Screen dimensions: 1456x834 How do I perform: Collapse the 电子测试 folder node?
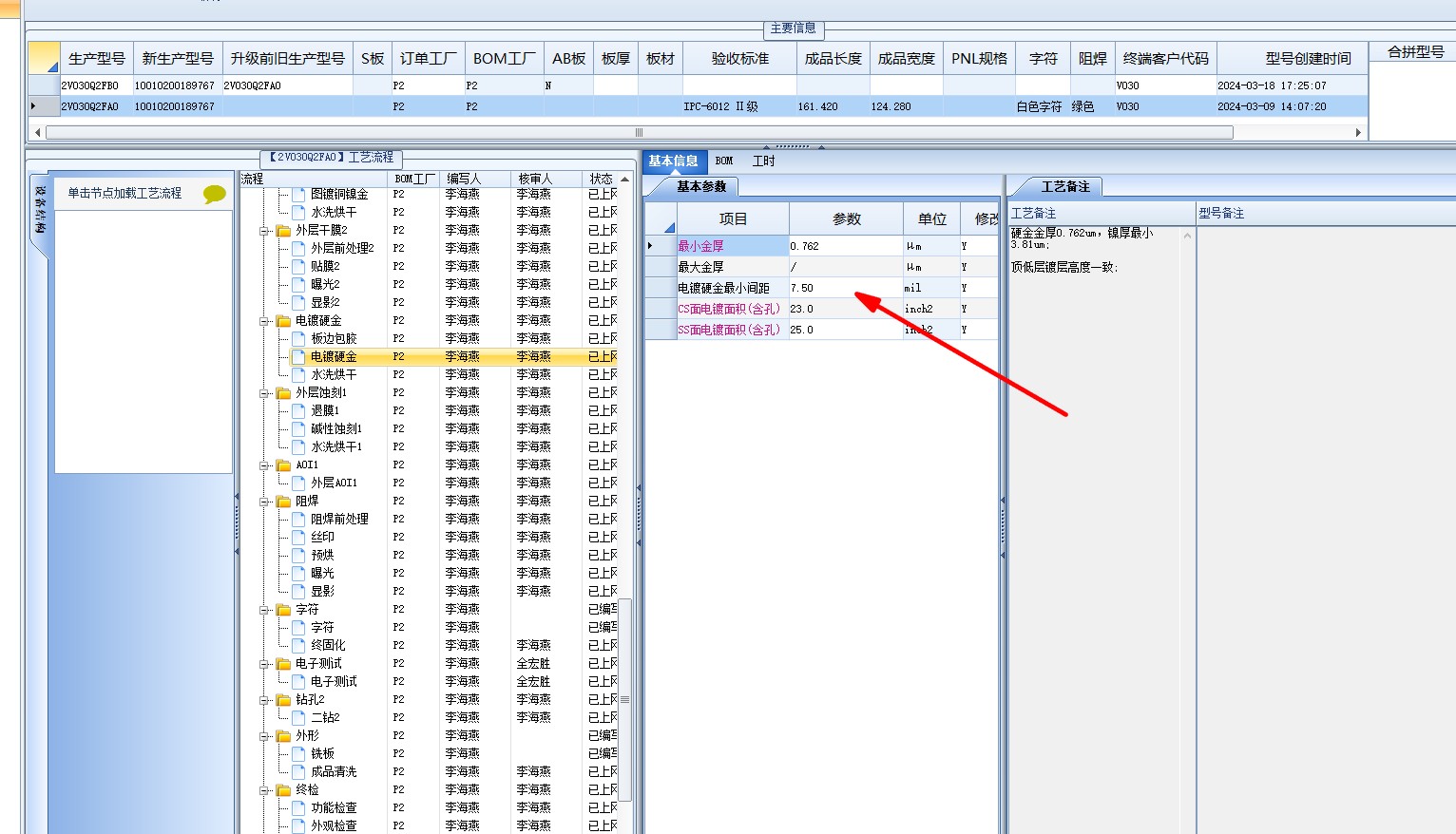265,664
